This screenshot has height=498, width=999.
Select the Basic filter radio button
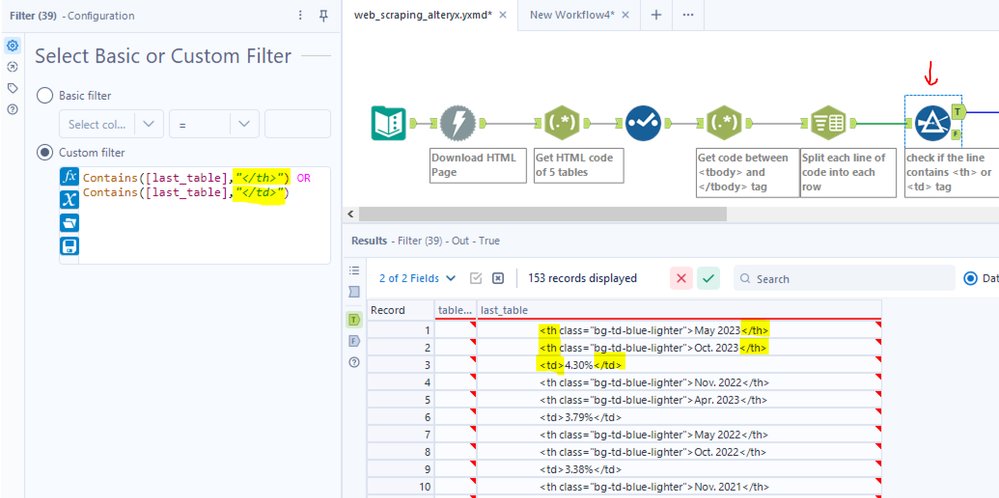[x=45, y=96]
